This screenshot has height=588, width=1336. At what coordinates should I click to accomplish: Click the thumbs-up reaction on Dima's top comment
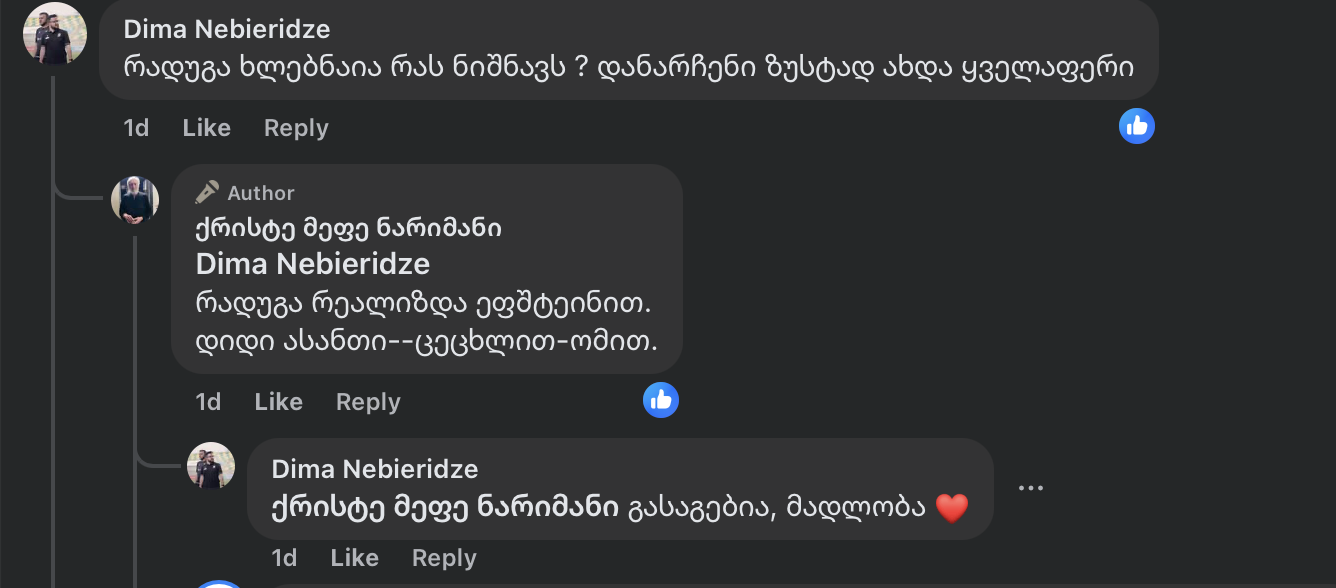click(x=1136, y=125)
